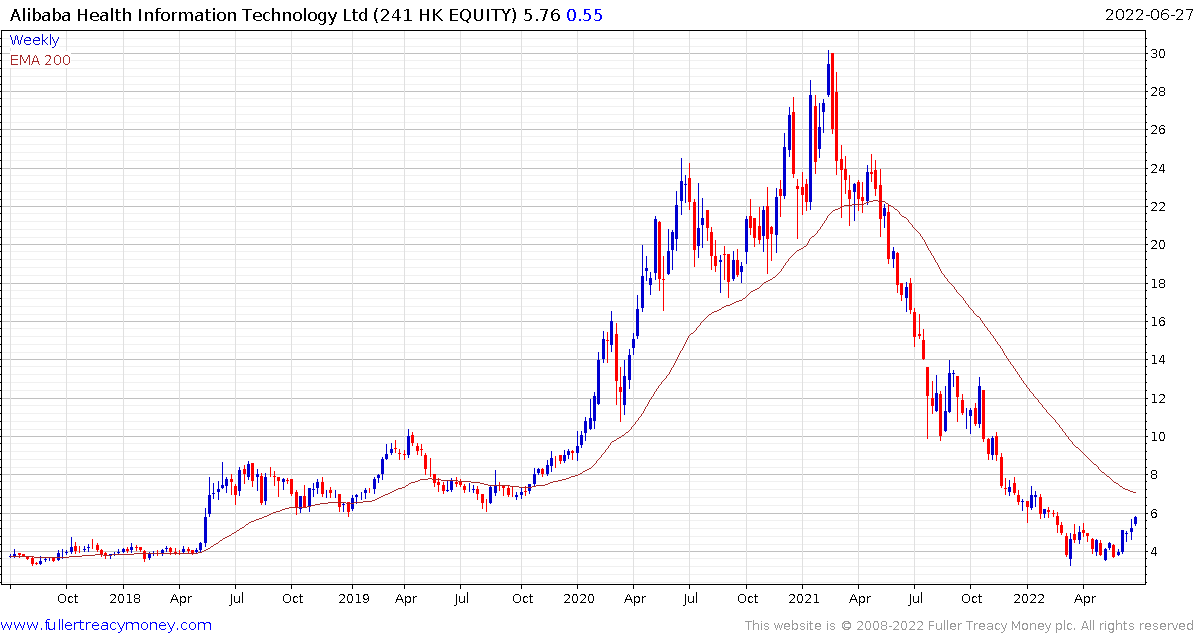Select the price level 24 on y-axis
The width and height of the screenshot is (1195, 640).
pos(1160,168)
